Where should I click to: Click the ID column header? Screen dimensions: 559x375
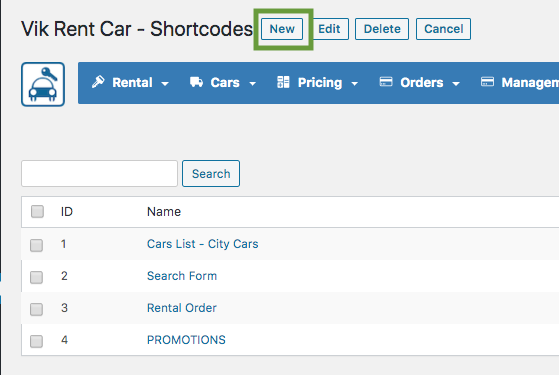pyautogui.click(x=67, y=212)
